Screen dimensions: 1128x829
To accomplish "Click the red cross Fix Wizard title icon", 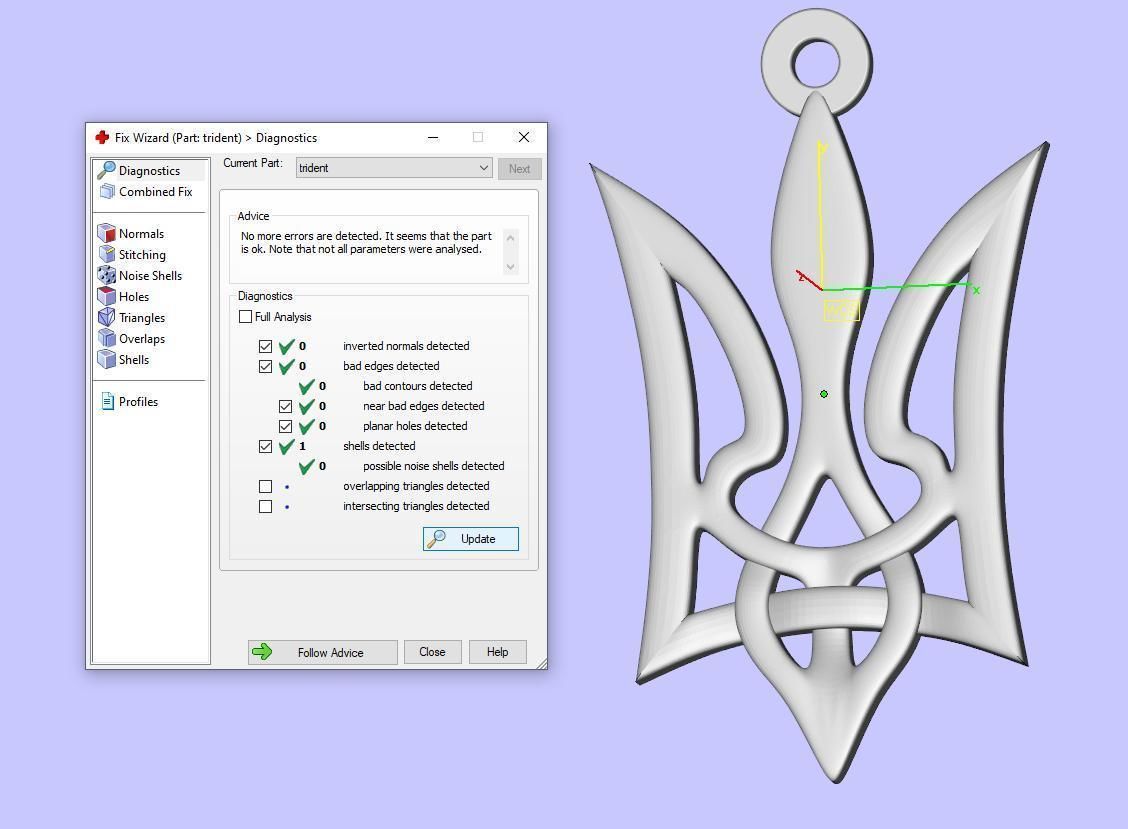I will coord(102,137).
